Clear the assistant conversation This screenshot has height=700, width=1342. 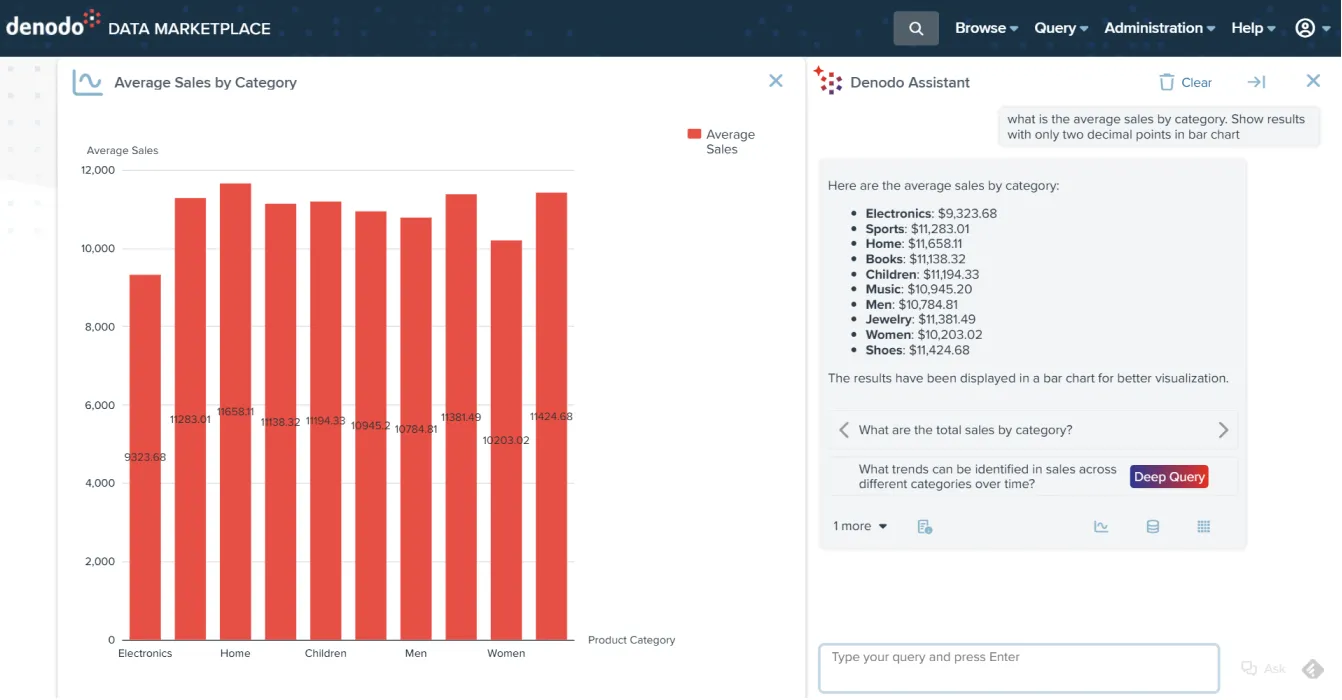1185,81
